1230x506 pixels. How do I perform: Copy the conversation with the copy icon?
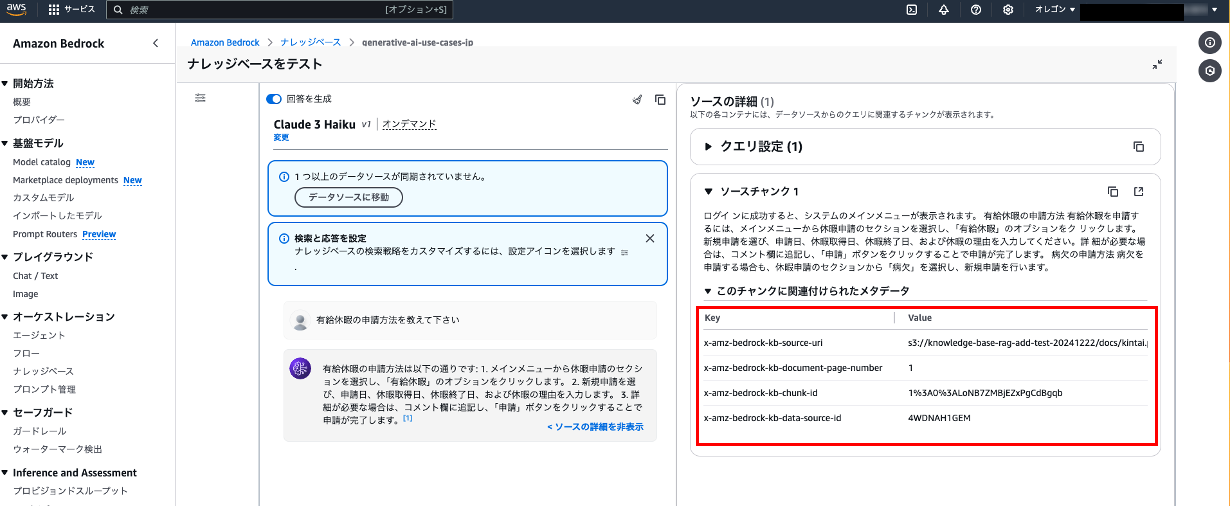point(660,99)
